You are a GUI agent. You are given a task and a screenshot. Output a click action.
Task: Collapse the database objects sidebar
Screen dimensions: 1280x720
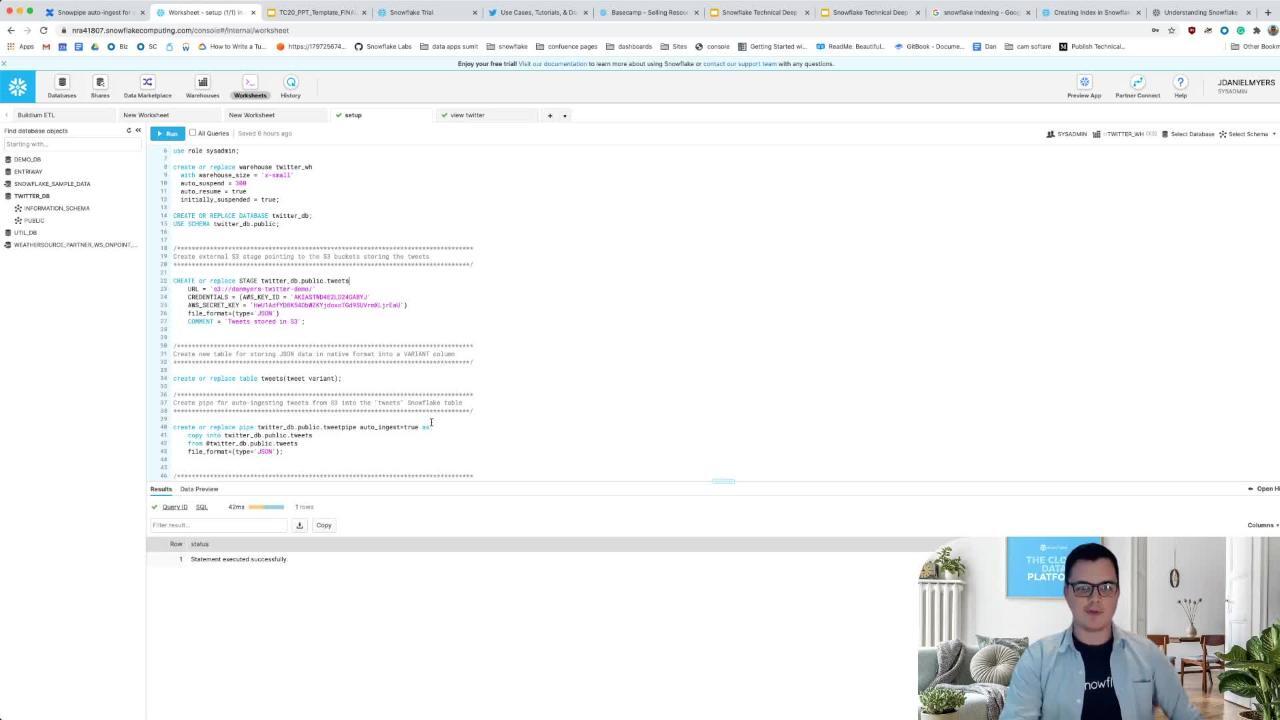click(138, 131)
